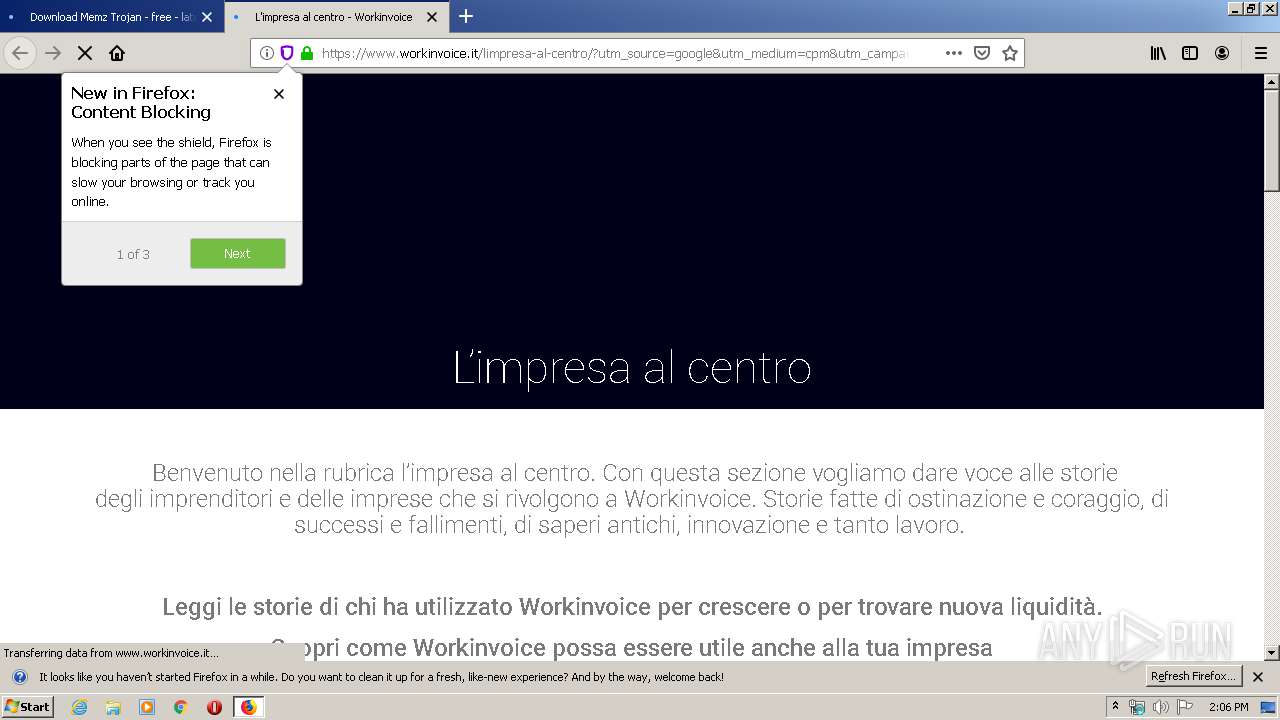Viewport: 1280px width, 720px height.
Task: Open file explorer folder taskbar icon
Action: [113, 707]
